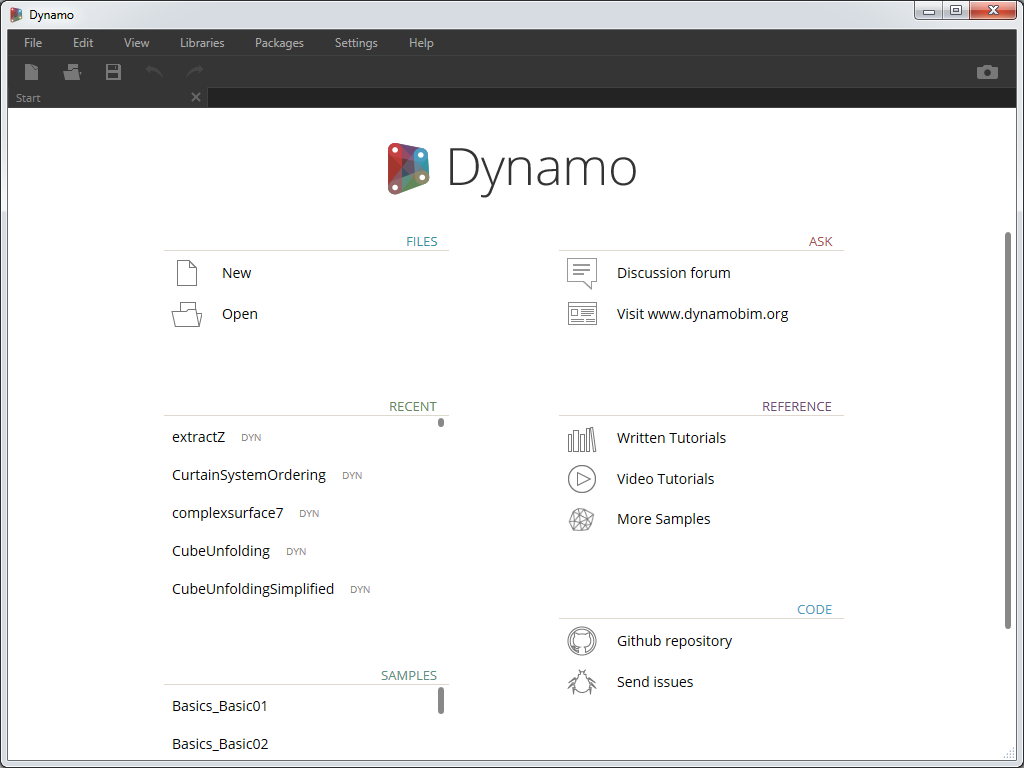This screenshot has height=768, width=1024.
Task: Click the Github octocat icon
Action: [581, 641]
